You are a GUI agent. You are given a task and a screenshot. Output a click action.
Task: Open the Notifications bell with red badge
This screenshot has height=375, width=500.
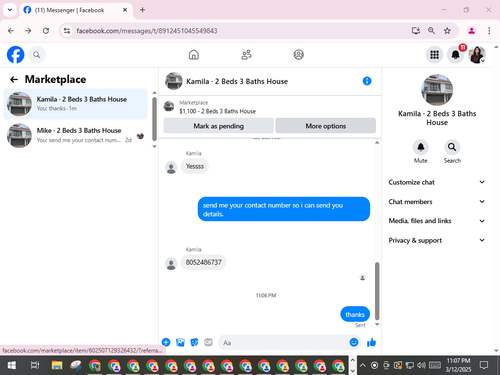click(456, 55)
